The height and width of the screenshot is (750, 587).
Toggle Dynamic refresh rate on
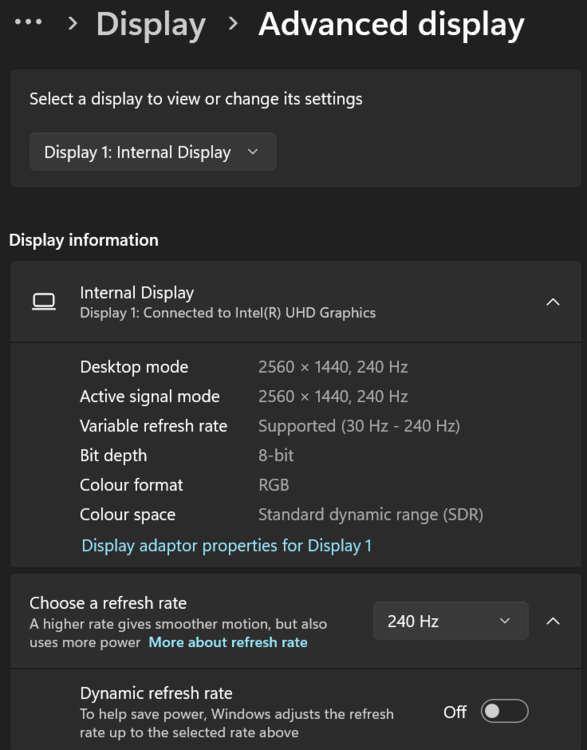click(505, 711)
